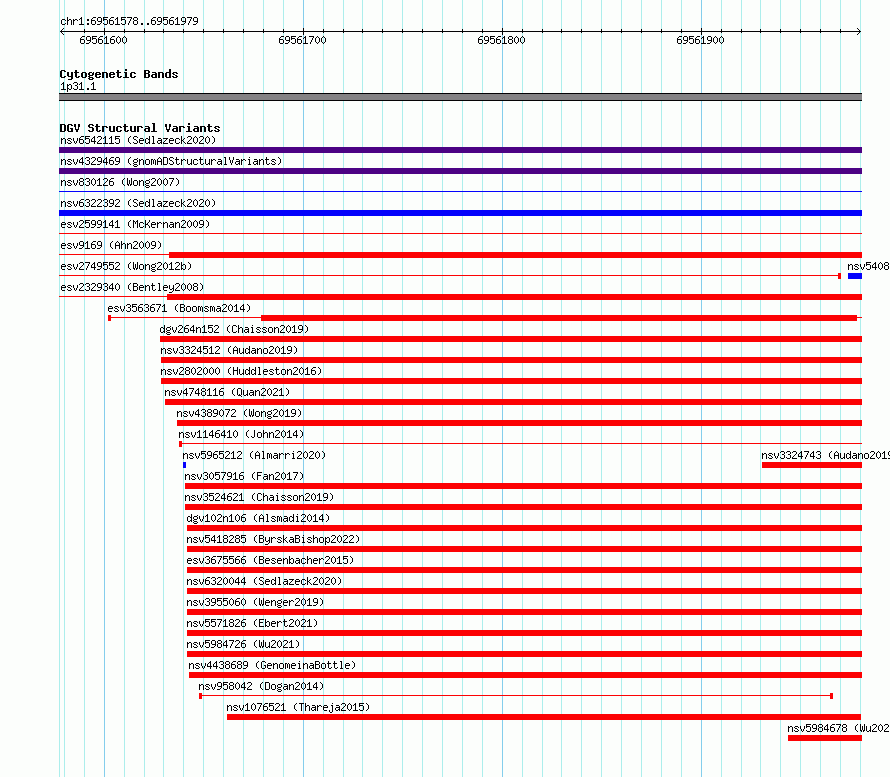Click the red bar under nsv1076521

(x=544, y=717)
